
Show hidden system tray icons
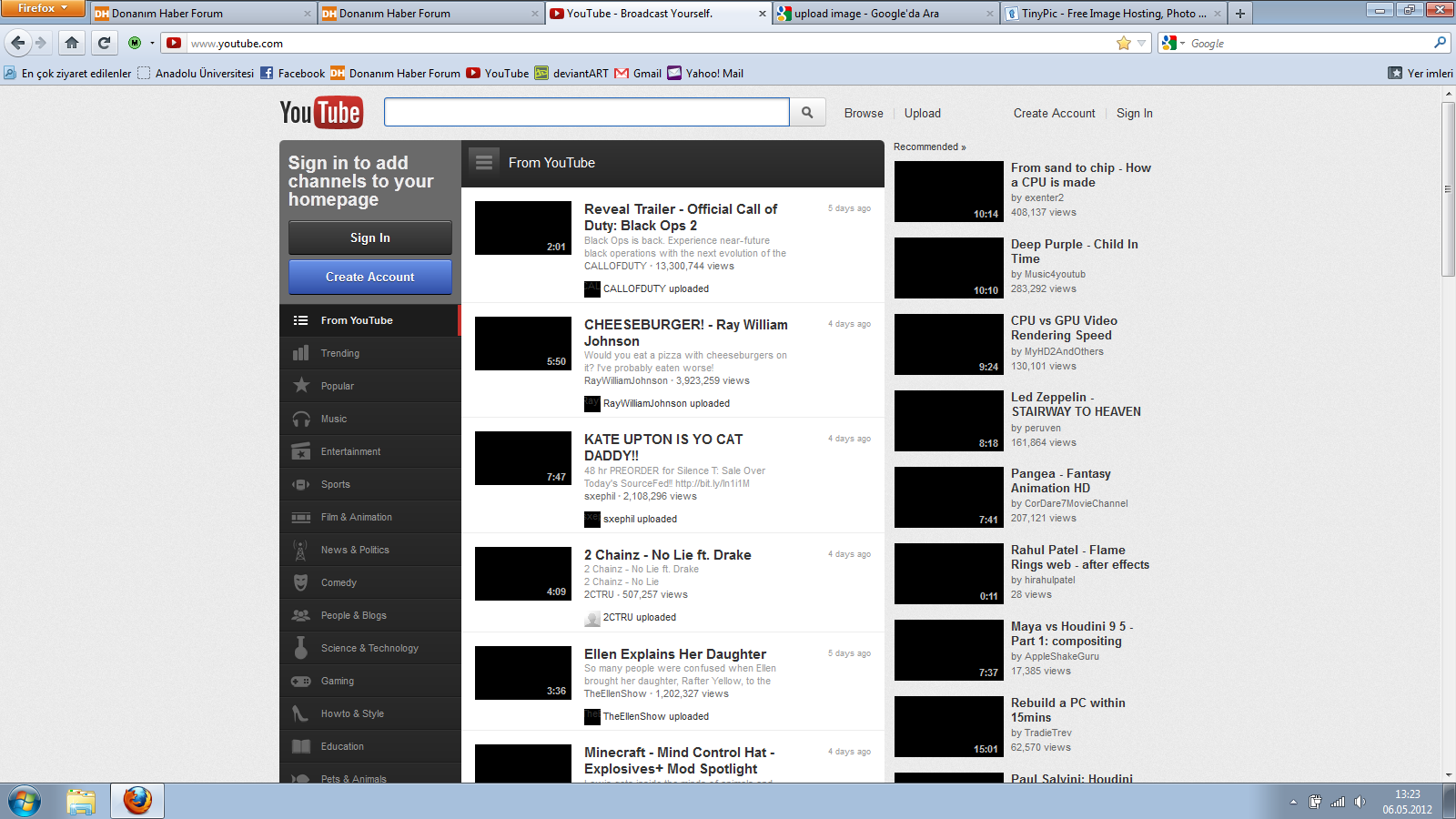point(1293,802)
